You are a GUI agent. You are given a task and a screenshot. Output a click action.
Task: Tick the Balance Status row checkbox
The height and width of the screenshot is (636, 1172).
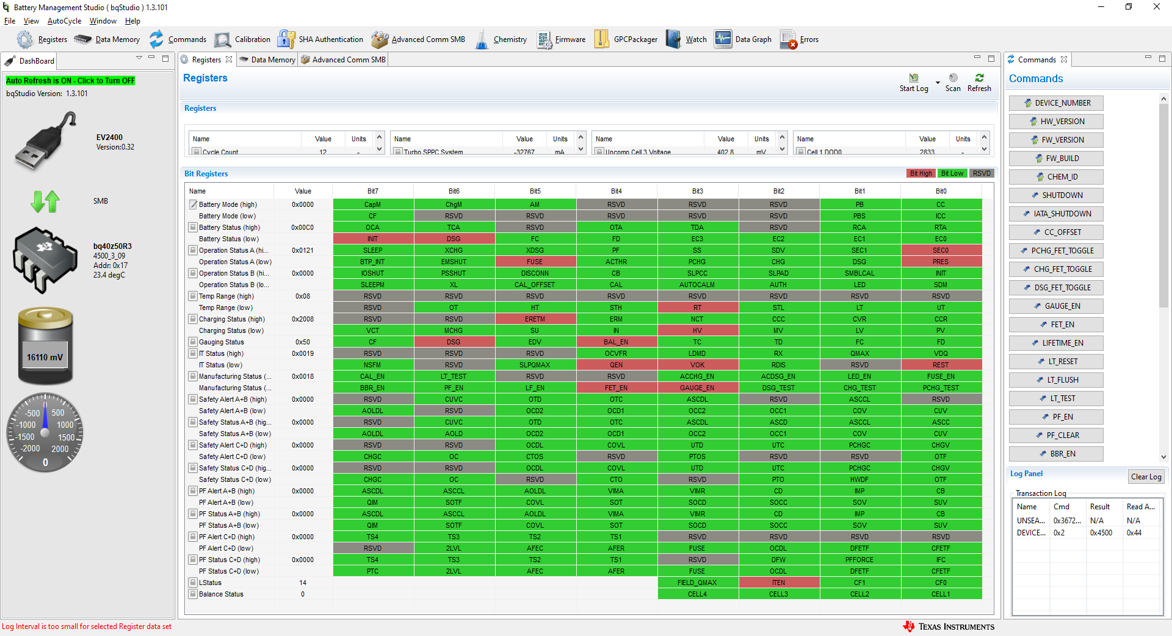click(x=193, y=594)
